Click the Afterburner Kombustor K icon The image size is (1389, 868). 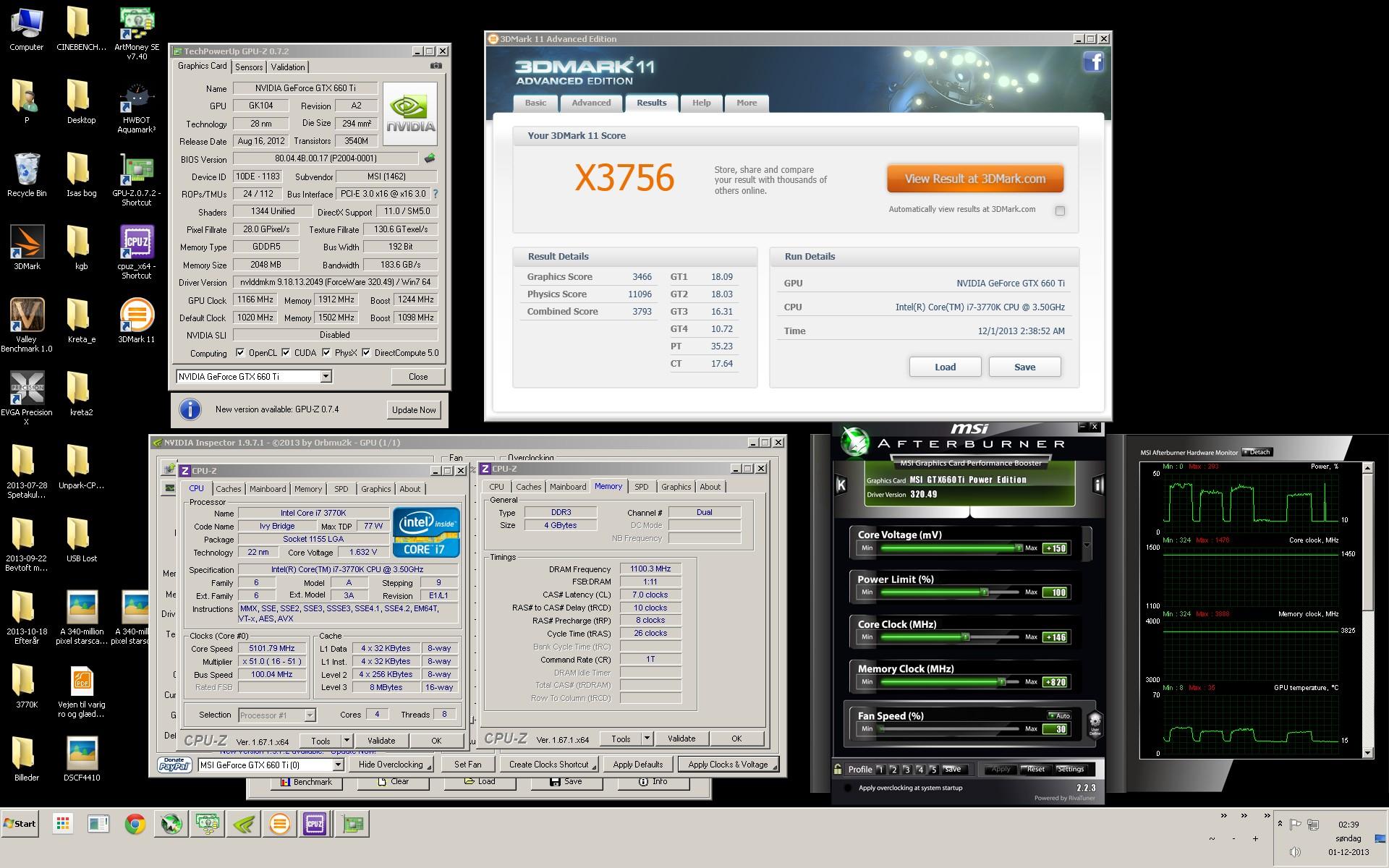841,485
